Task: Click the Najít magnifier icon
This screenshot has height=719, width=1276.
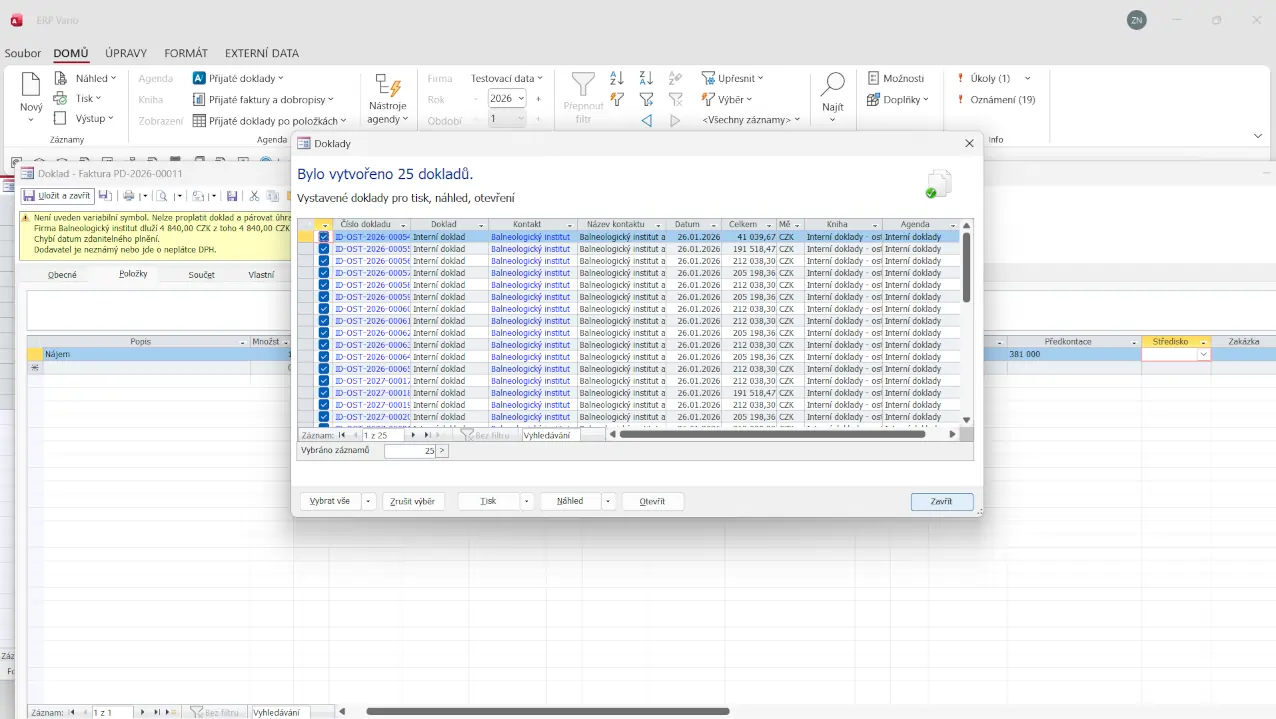Action: tap(832, 85)
